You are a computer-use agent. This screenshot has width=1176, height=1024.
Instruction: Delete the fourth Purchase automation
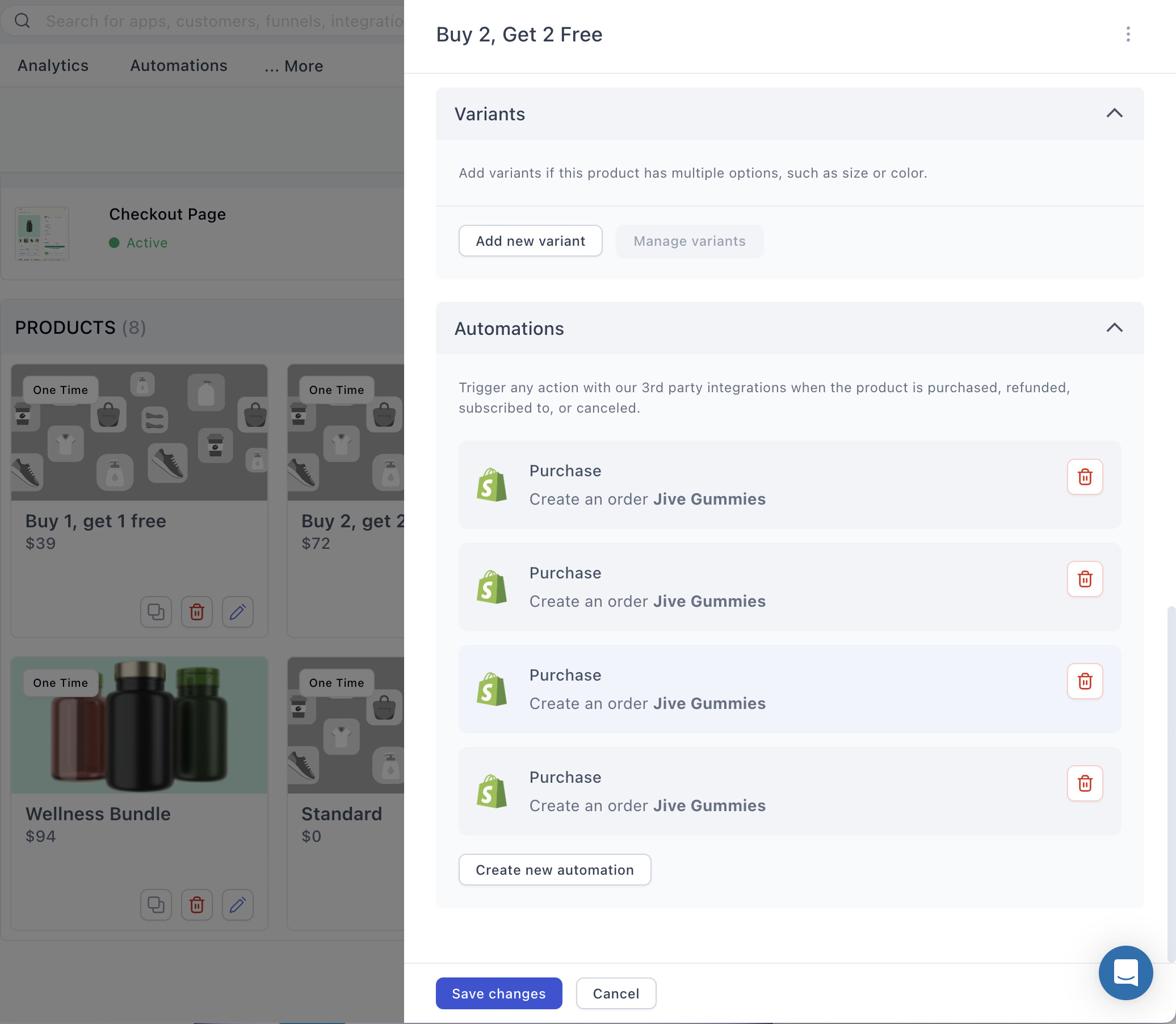[1084, 783]
